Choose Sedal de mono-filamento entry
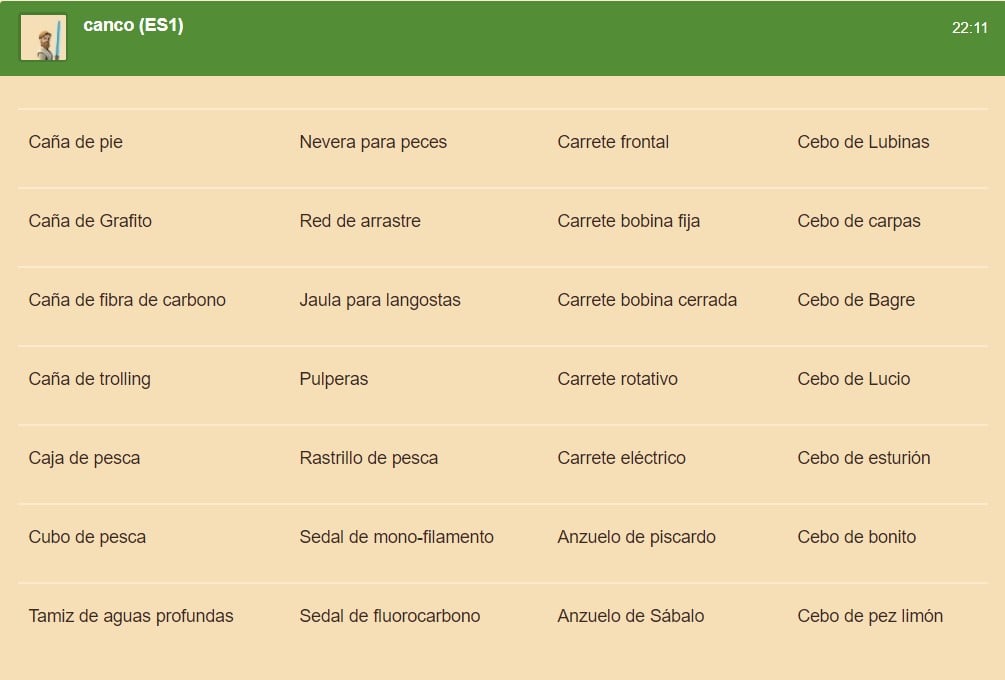Viewport: 1005px width, 680px height. pyautogui.click(x=396, y=536)
